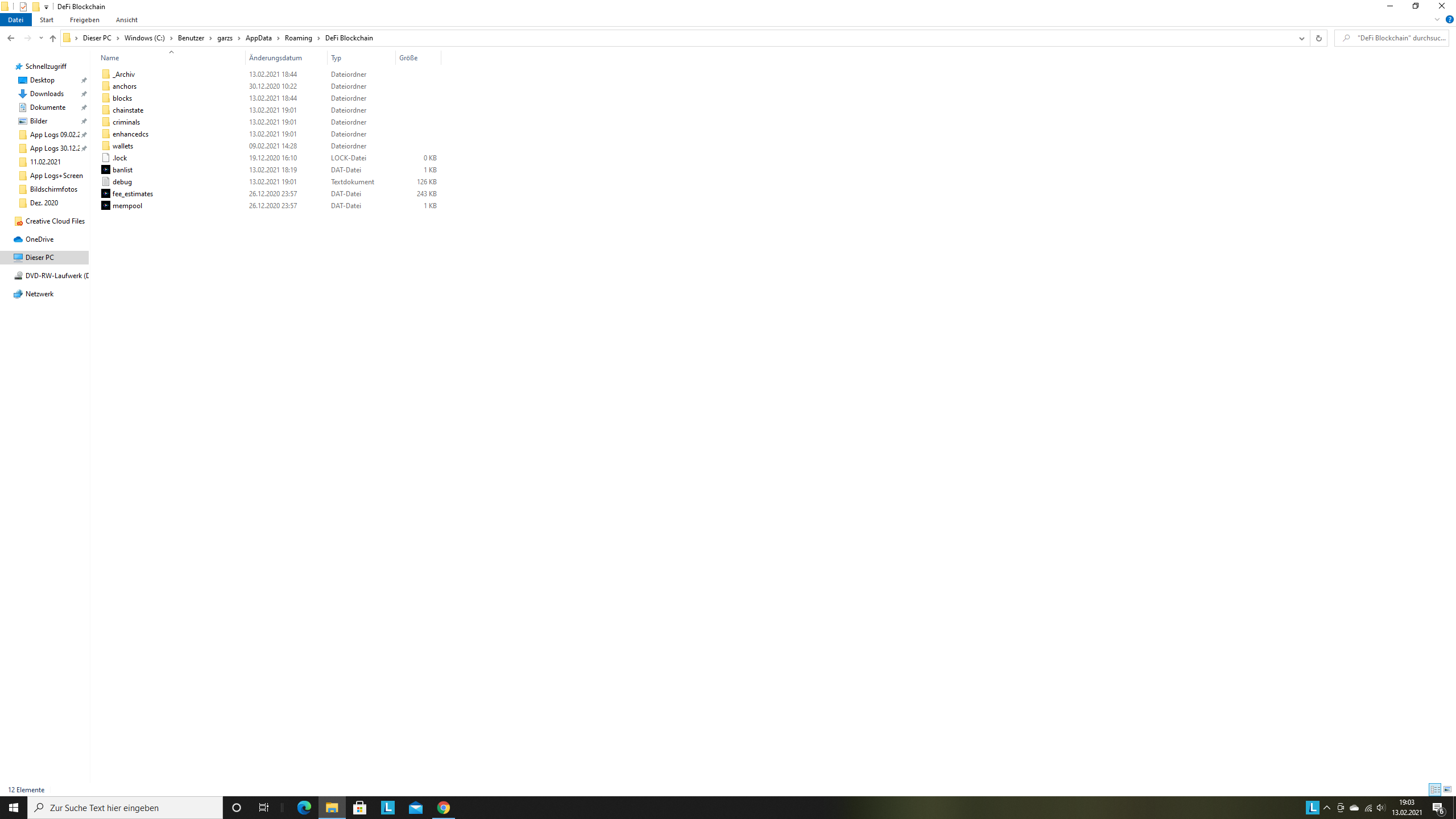This screenshot has width=1456, height=819.
Task: Open Bildschirmfotos quick access folder
Action: point(53,189)
